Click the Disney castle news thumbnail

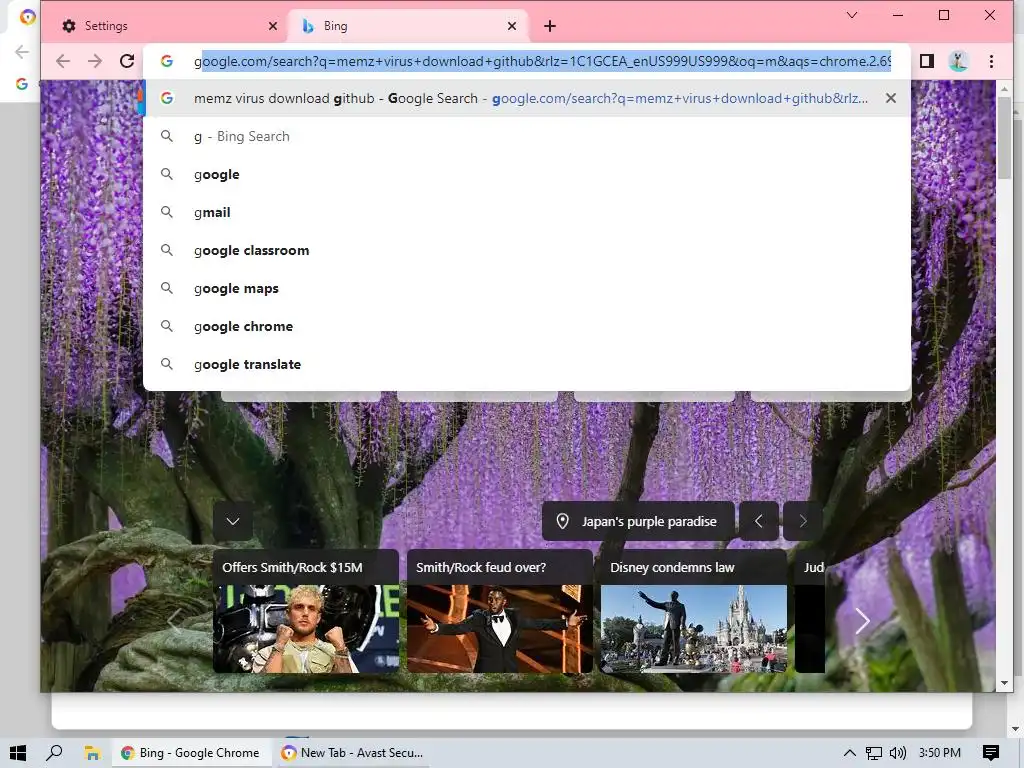(x=694, y=628)
